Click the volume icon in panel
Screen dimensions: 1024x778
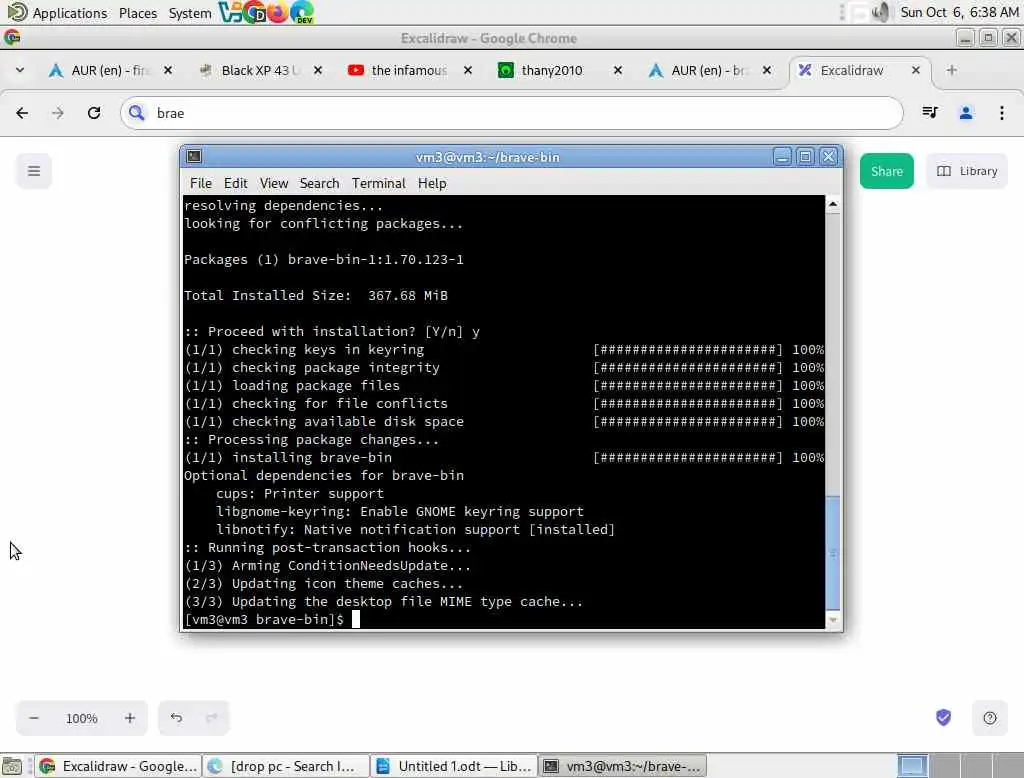[x=880, y=12]
